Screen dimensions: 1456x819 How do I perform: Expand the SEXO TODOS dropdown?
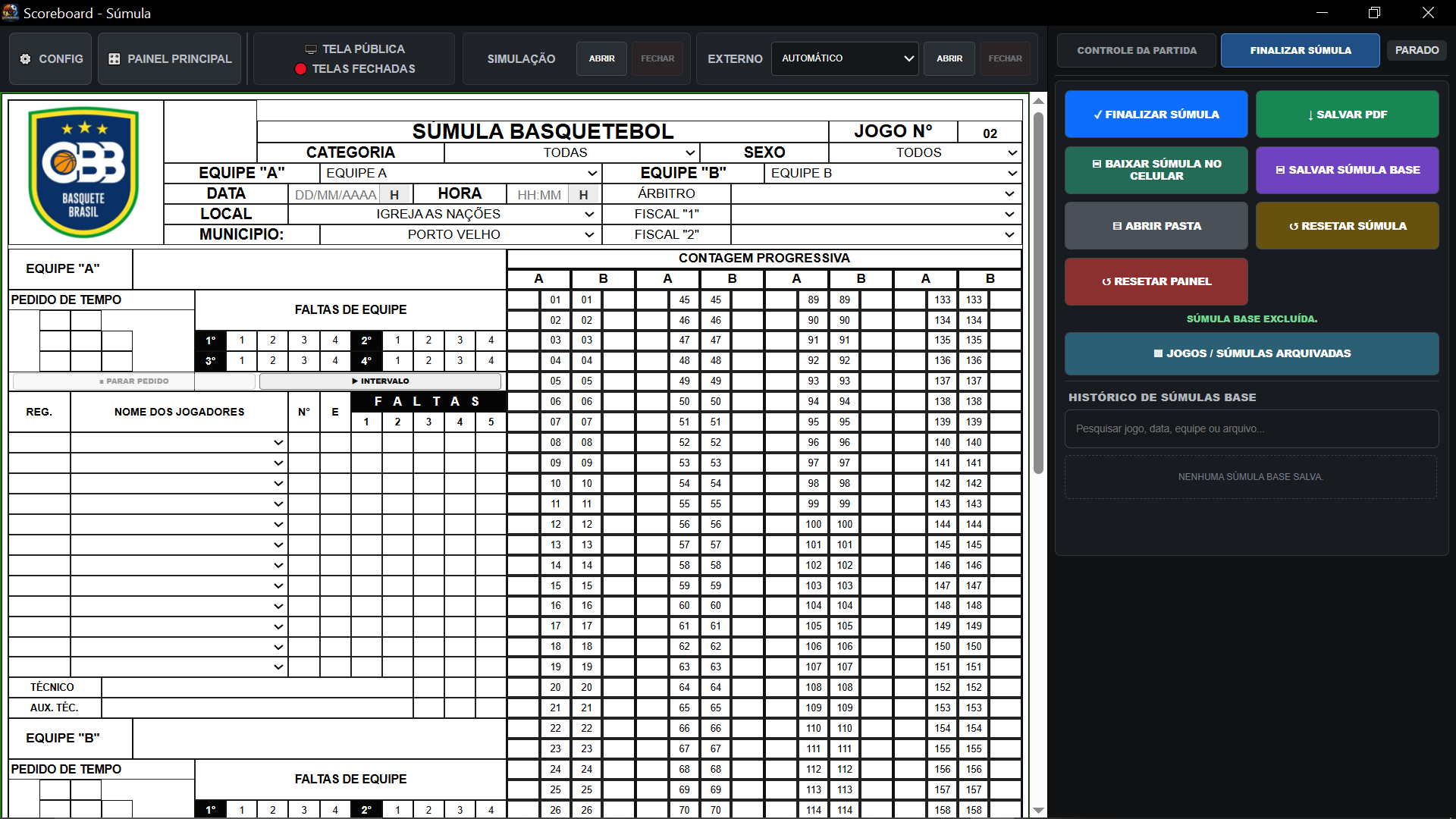click(x=925, y=152)
